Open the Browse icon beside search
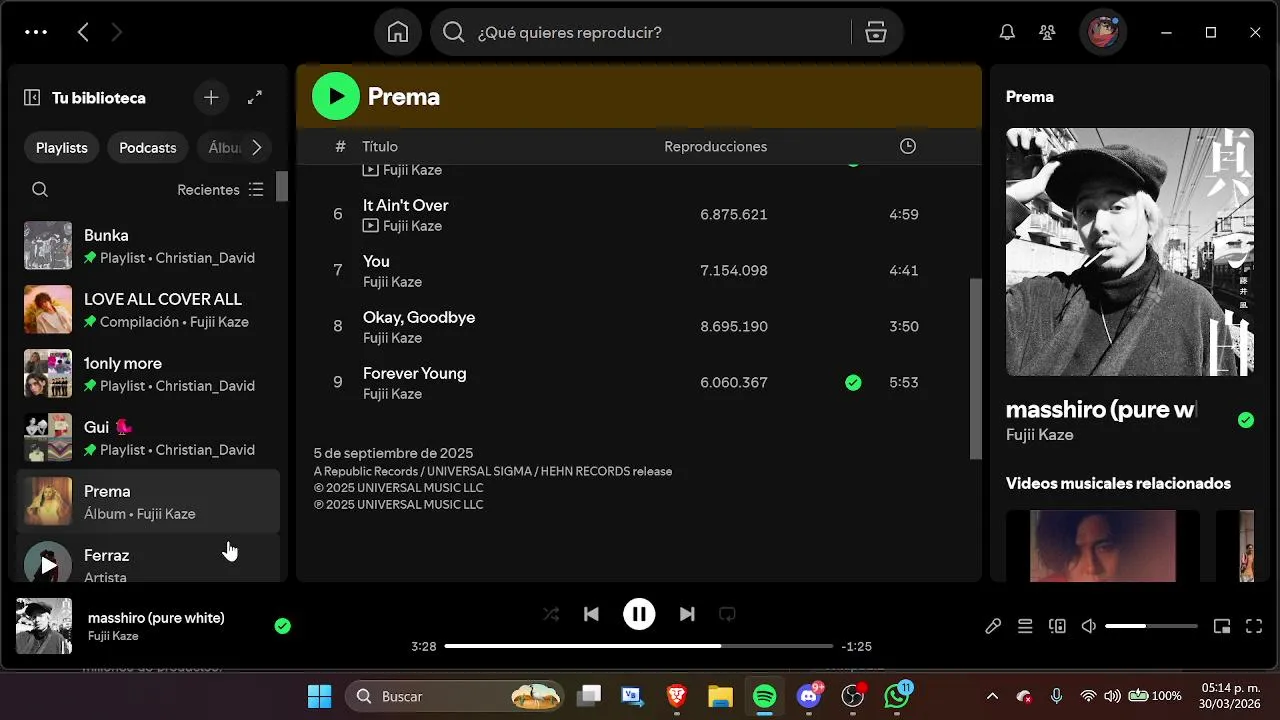 pos(876,32)
